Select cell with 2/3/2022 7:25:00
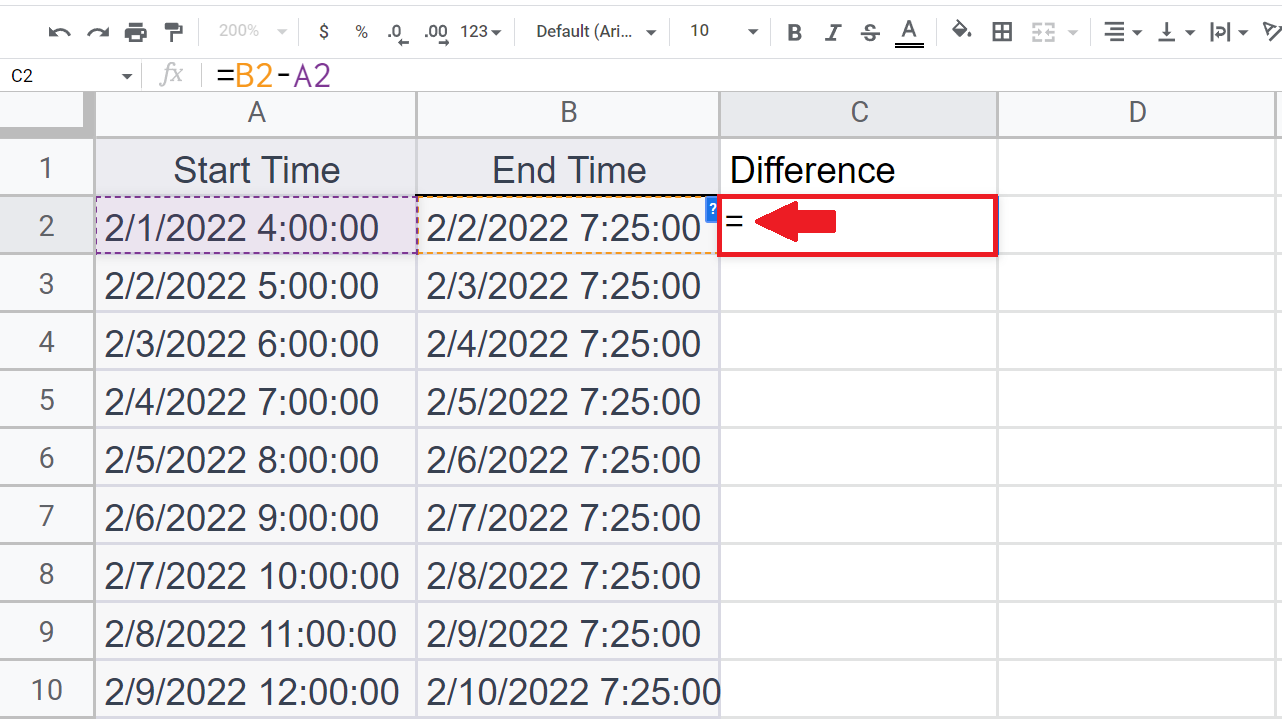The image size is (1282, 719). pyautogui.click(x=568, y=283)
